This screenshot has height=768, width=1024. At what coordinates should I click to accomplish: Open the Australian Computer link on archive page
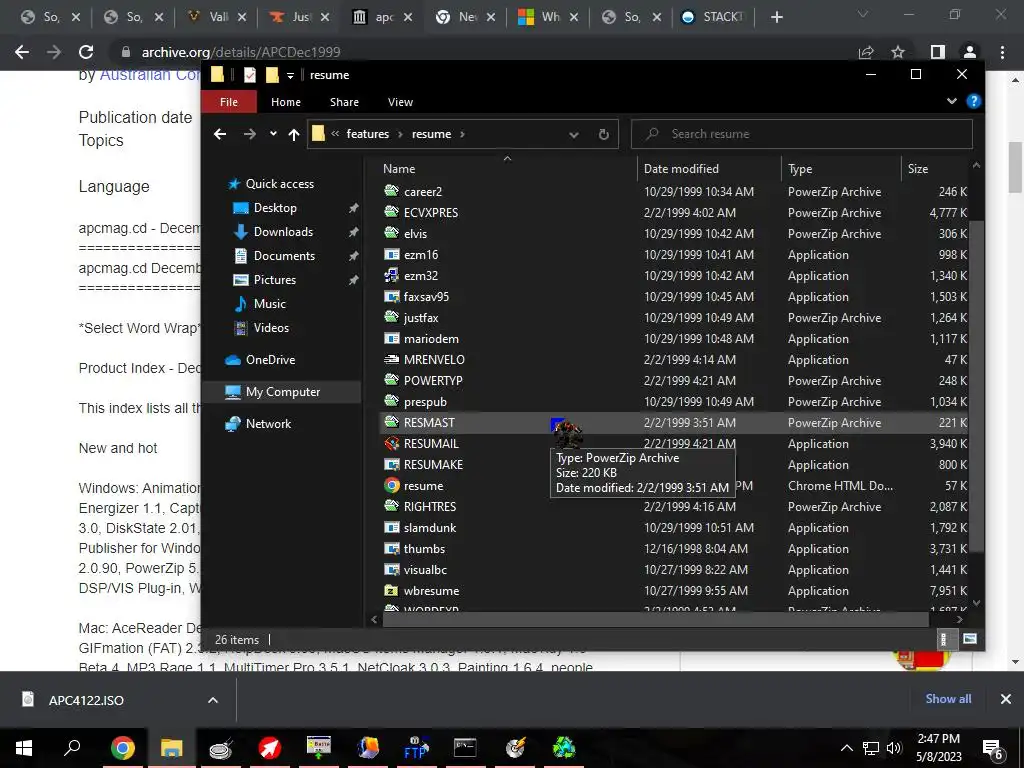(150, 75)
